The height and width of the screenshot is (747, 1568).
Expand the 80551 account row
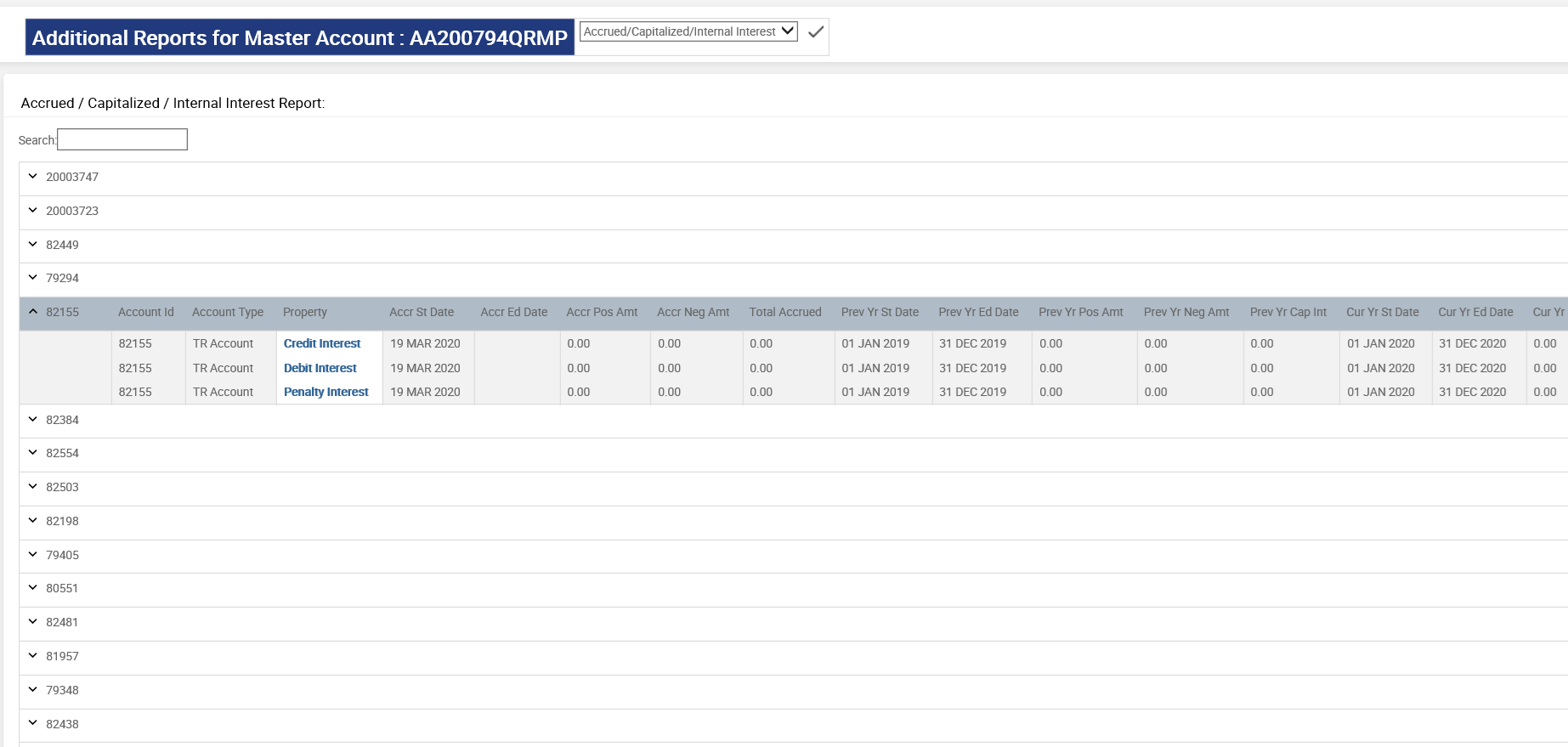(33, 588)
